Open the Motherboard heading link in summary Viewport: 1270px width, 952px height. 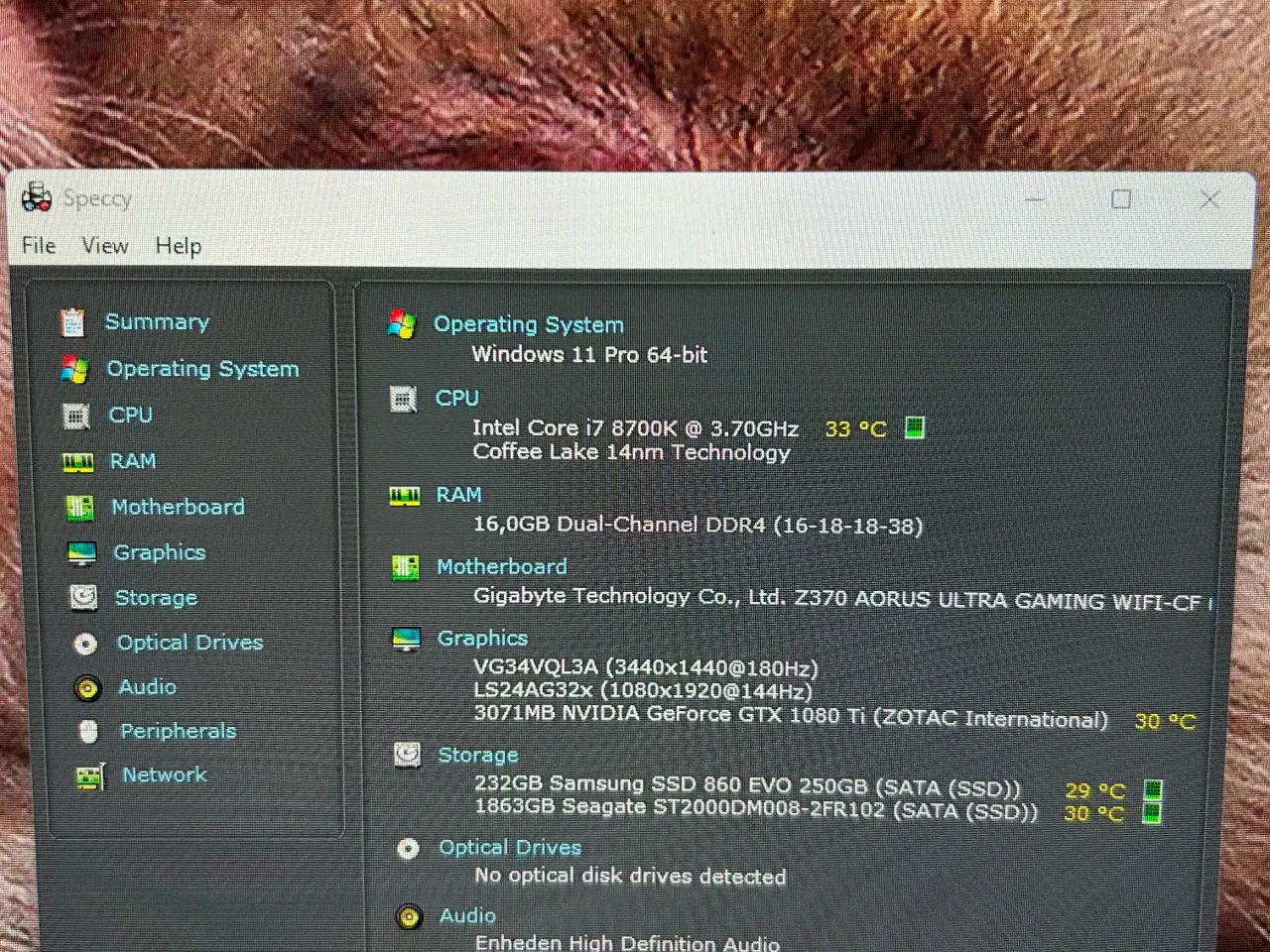click(501, 566)
